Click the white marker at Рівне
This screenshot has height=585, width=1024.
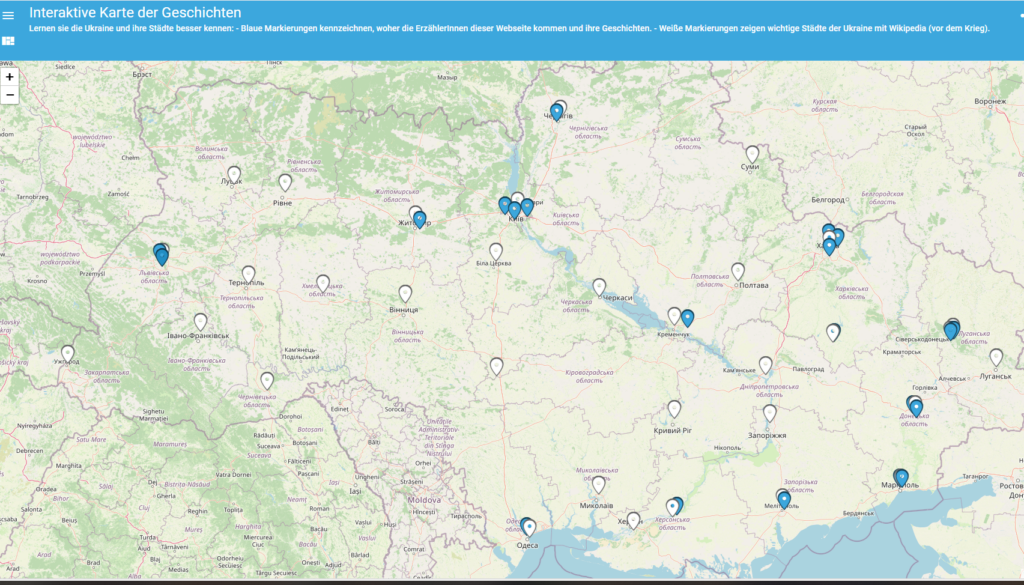[285, 182]
